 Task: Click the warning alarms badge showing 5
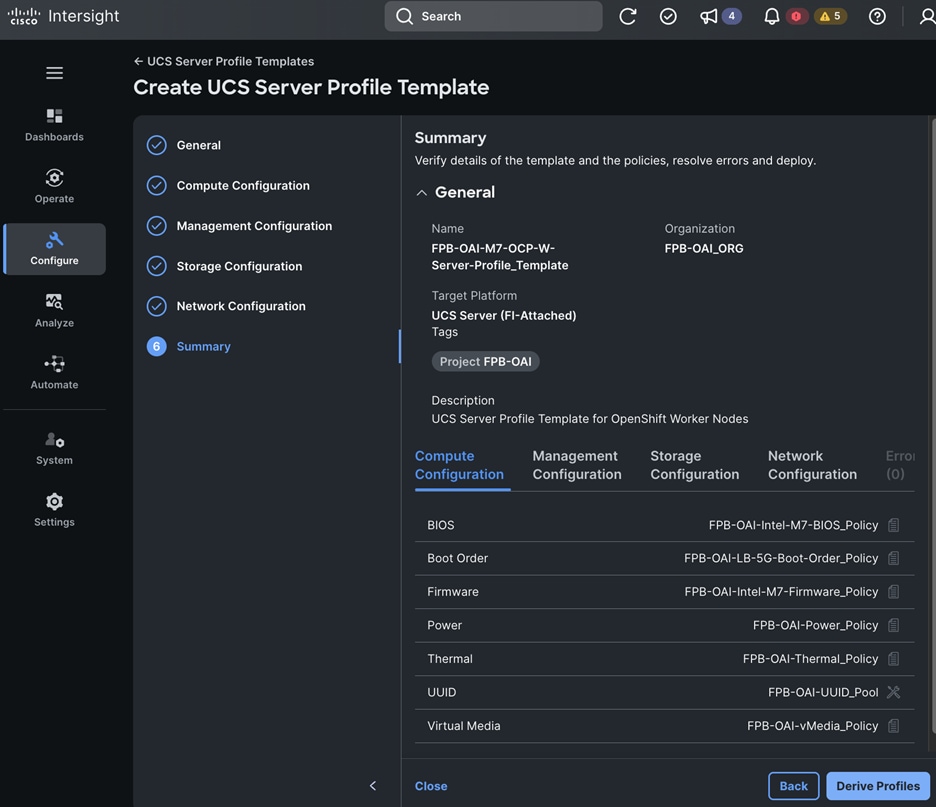pyautogui.click(x=830, y=16)
